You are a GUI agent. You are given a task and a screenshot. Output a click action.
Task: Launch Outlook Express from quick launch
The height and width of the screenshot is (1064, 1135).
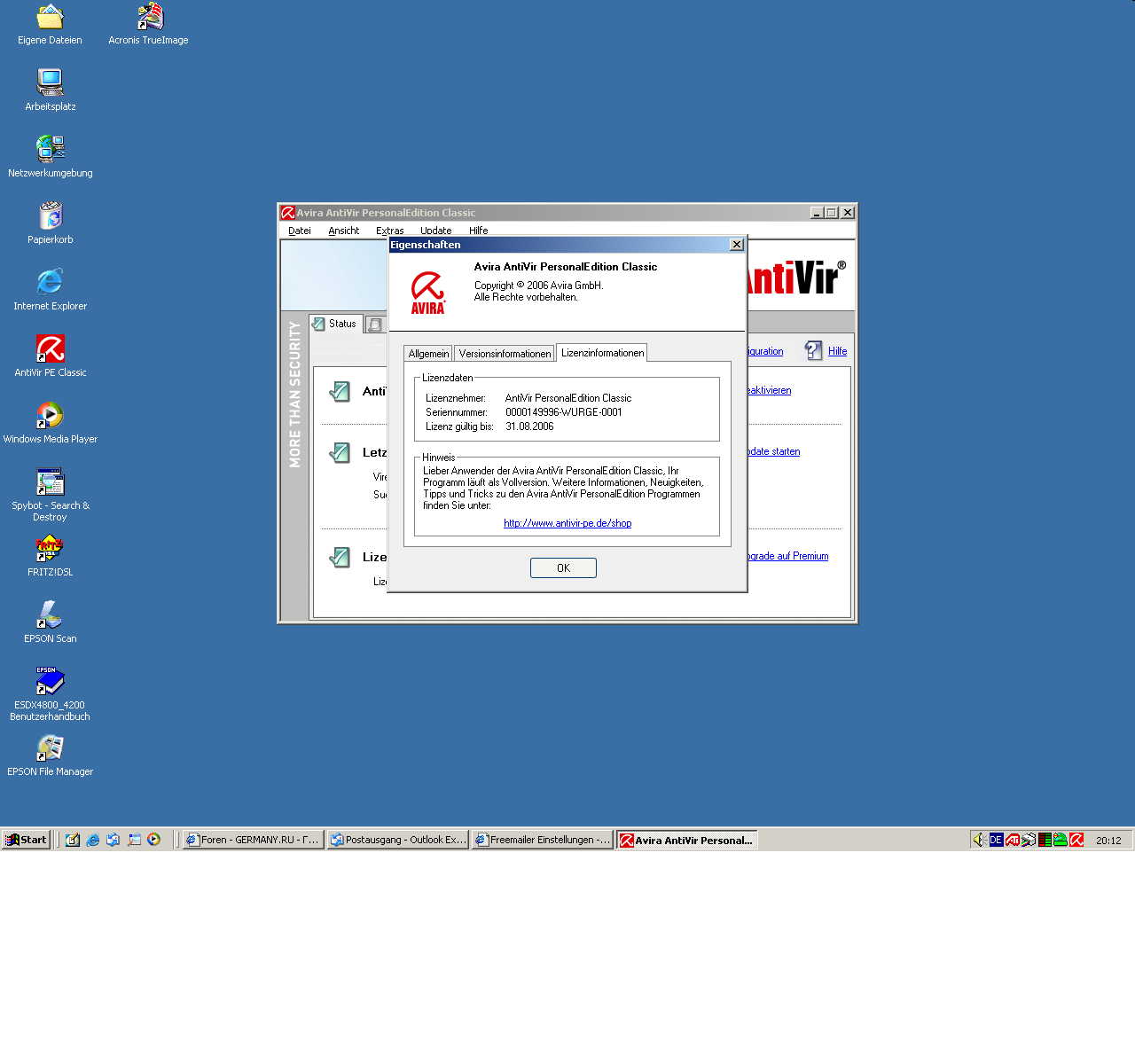[x=113, y=840]
